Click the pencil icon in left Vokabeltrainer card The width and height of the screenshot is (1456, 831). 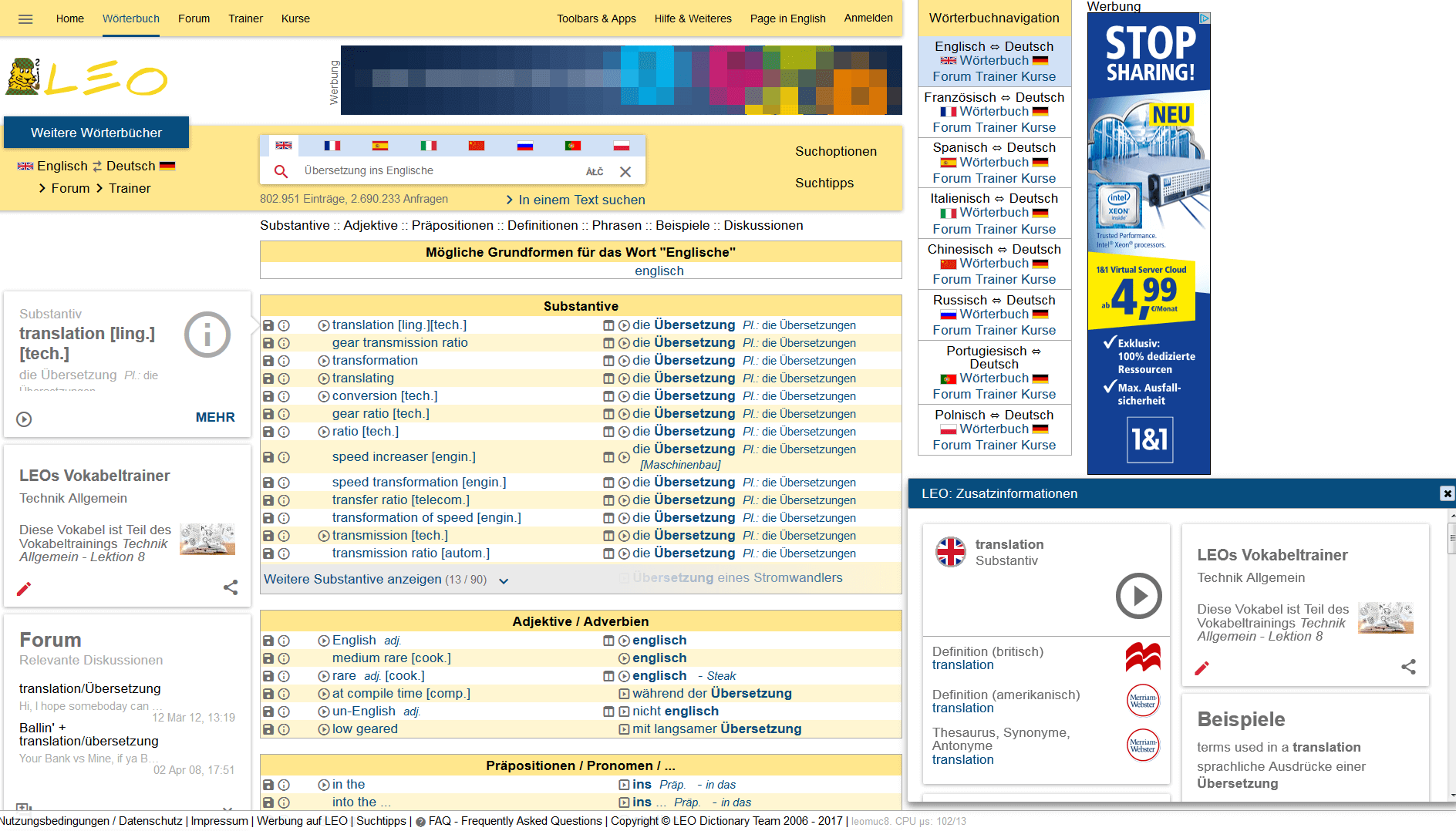point(24,589)
